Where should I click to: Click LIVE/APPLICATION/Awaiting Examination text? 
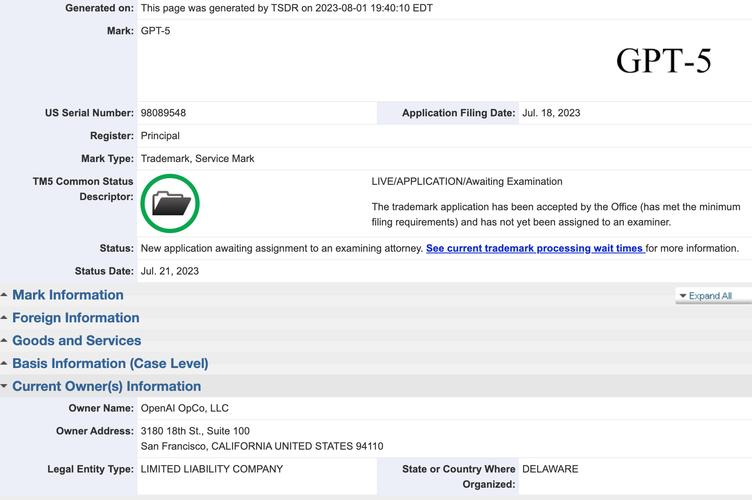467,182
